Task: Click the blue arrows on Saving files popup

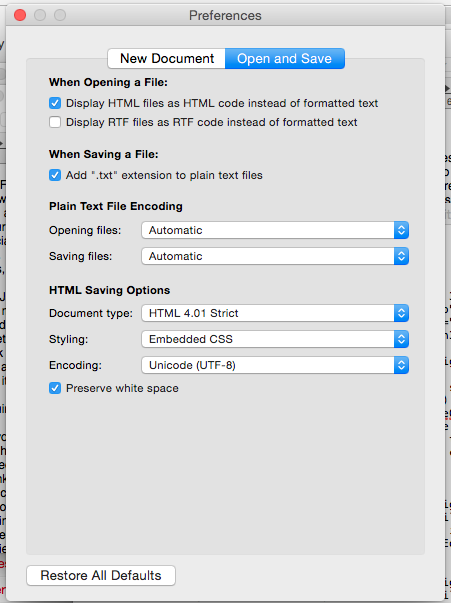Action: click(x=401, y=256)
